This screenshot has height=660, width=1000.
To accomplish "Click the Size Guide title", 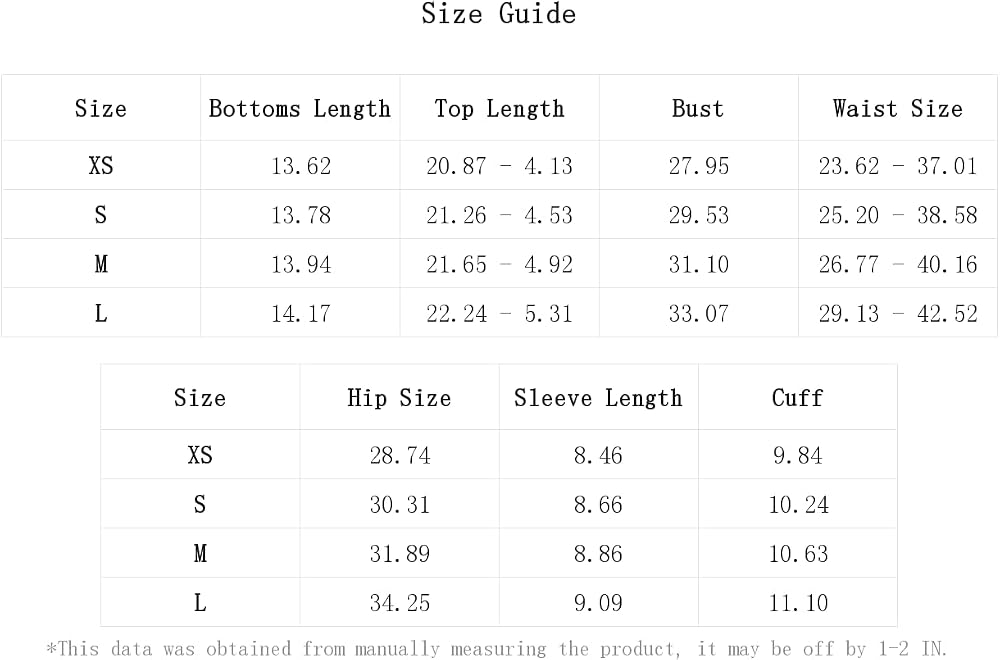I will pyautogui.click(x=499, y=13).
